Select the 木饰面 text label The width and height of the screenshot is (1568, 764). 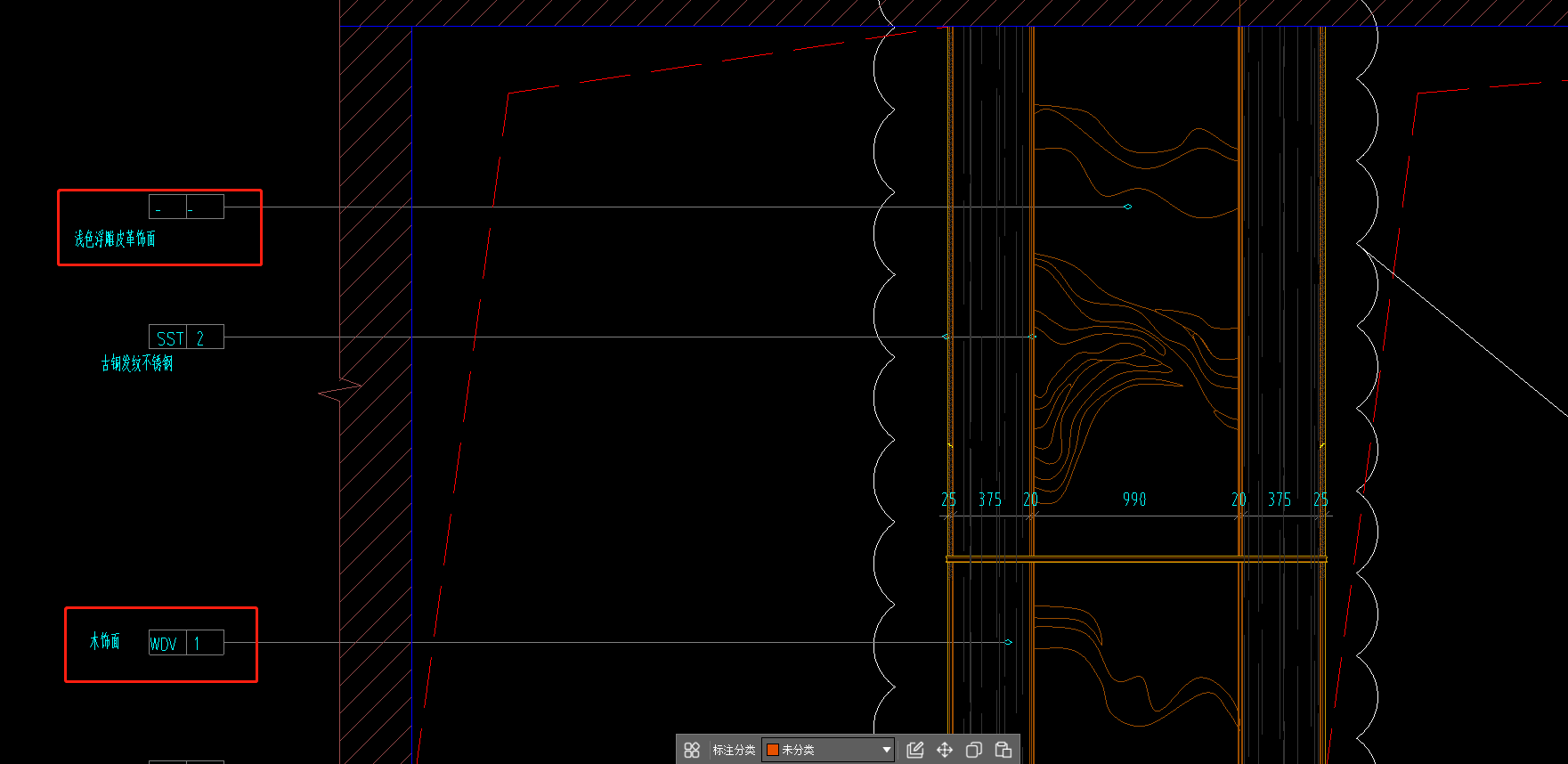pos(105,641)
